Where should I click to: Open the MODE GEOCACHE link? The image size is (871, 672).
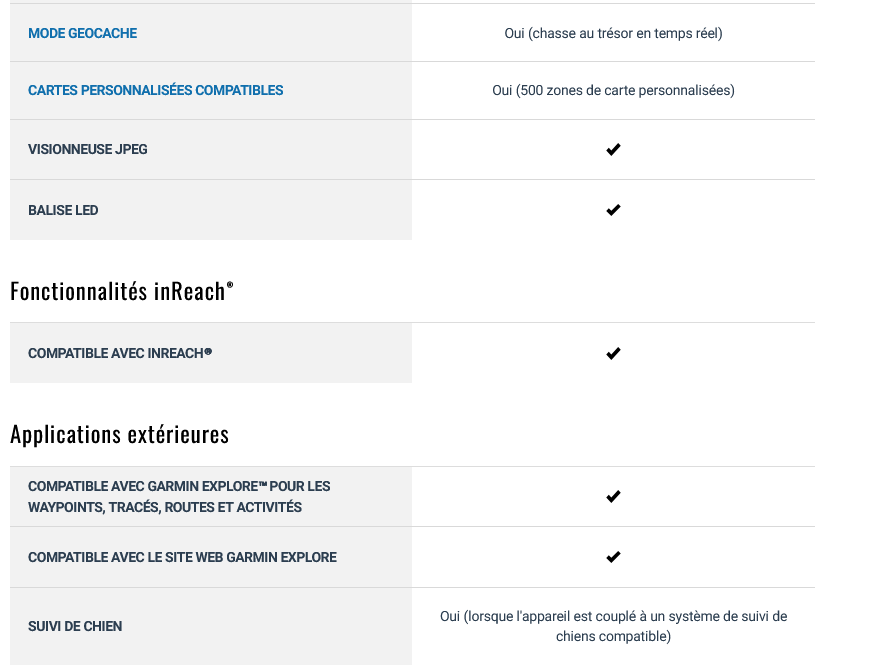[82, 33]
